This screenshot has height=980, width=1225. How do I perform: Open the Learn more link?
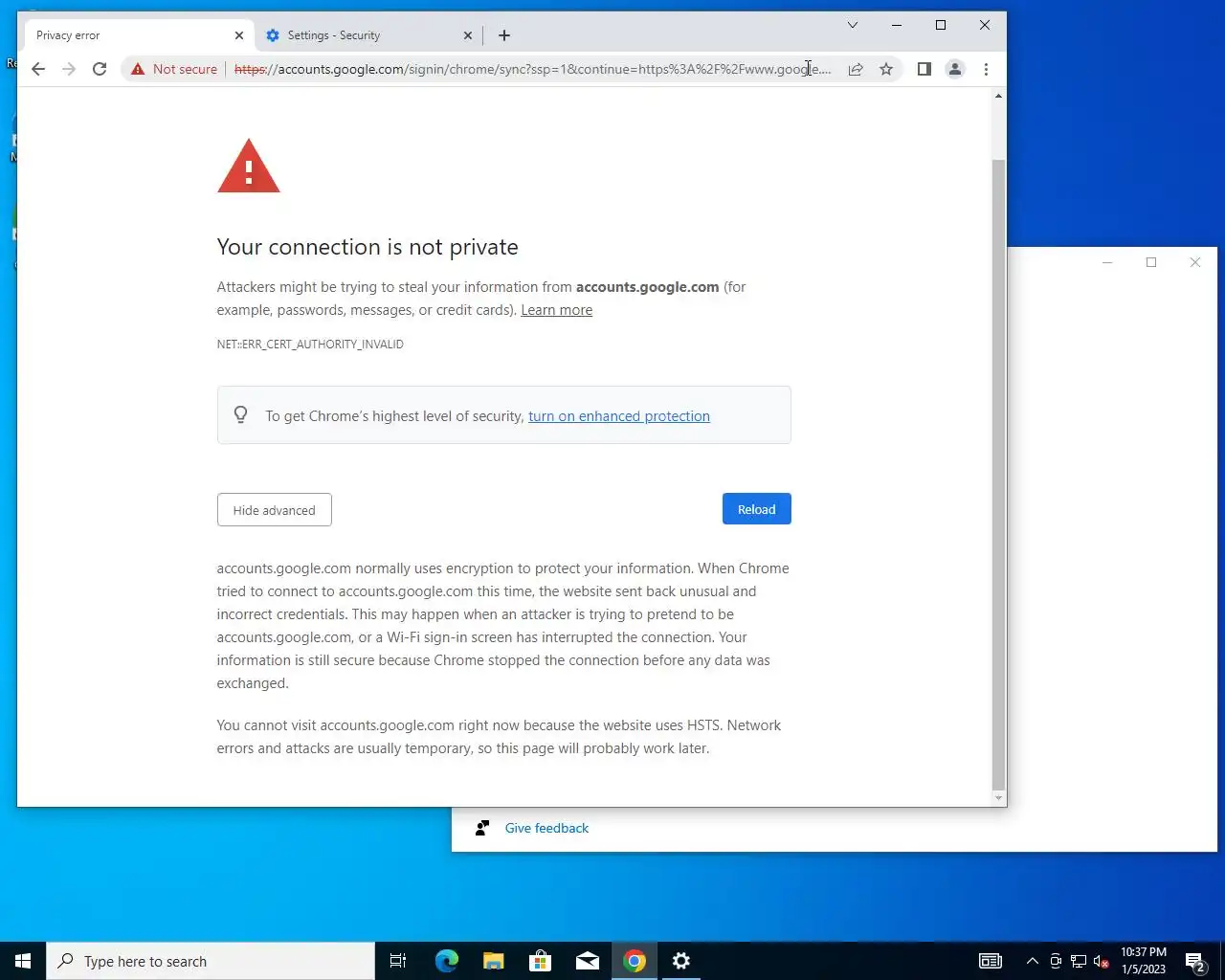point(556,310)
